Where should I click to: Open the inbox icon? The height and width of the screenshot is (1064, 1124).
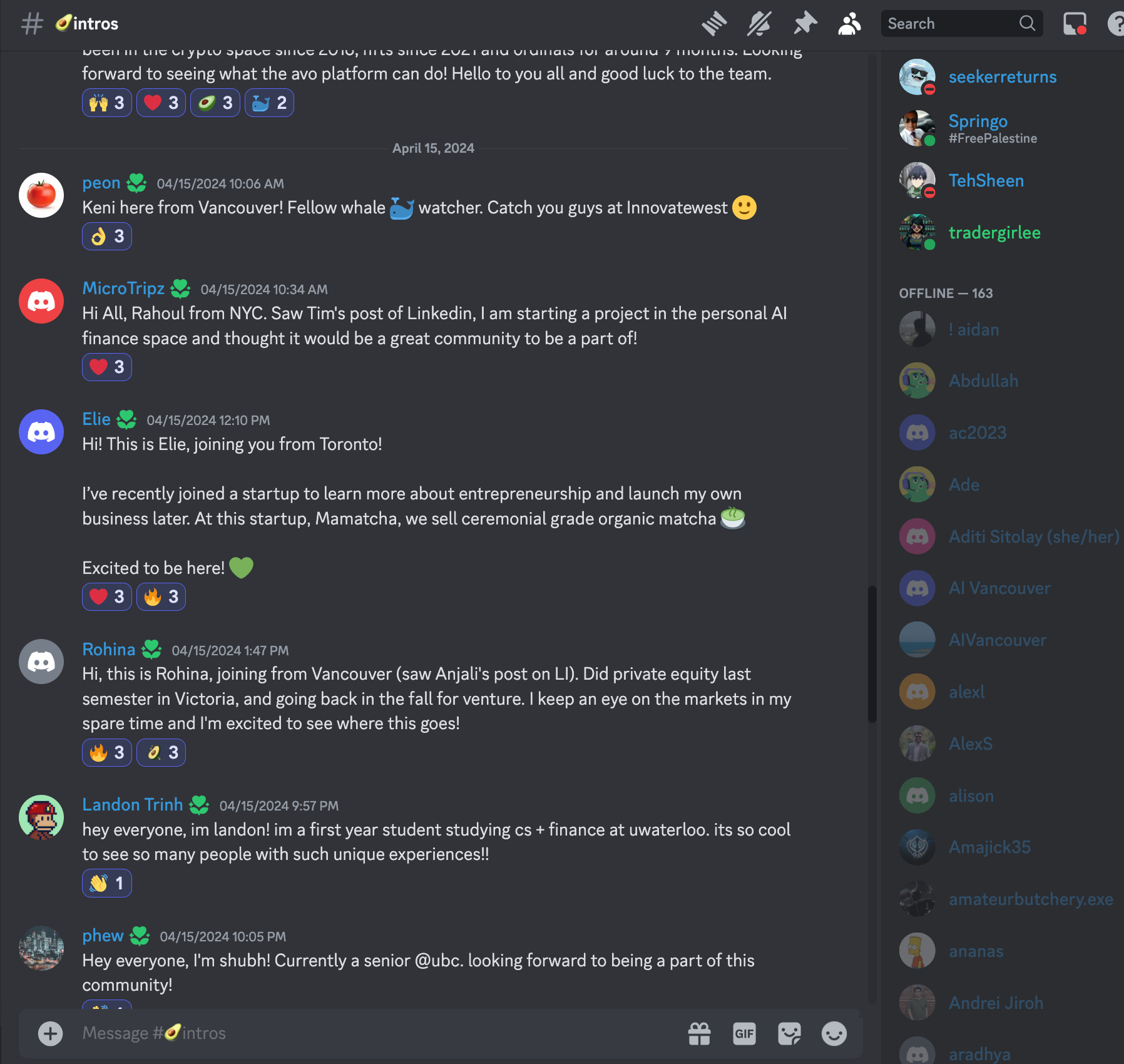(1075, 24)
